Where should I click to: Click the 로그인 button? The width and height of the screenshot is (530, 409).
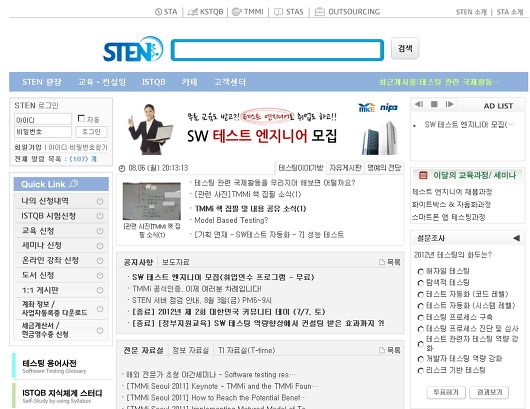[x=91, y=131]
